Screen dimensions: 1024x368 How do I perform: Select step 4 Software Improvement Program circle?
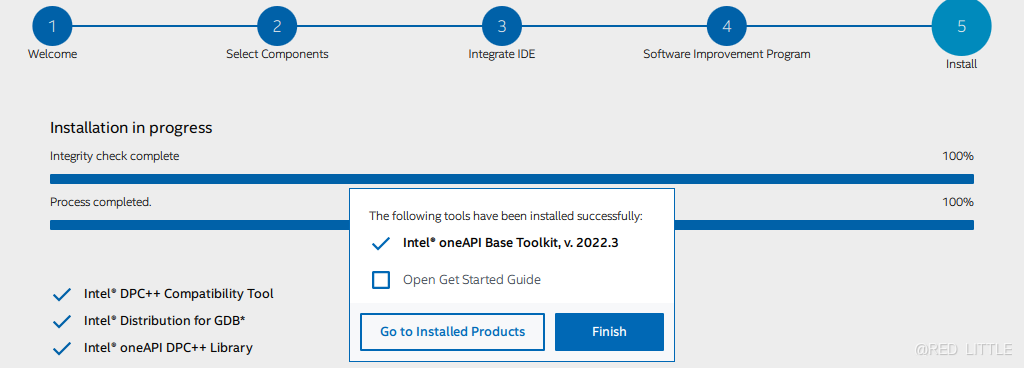click(x=727, y=26)
